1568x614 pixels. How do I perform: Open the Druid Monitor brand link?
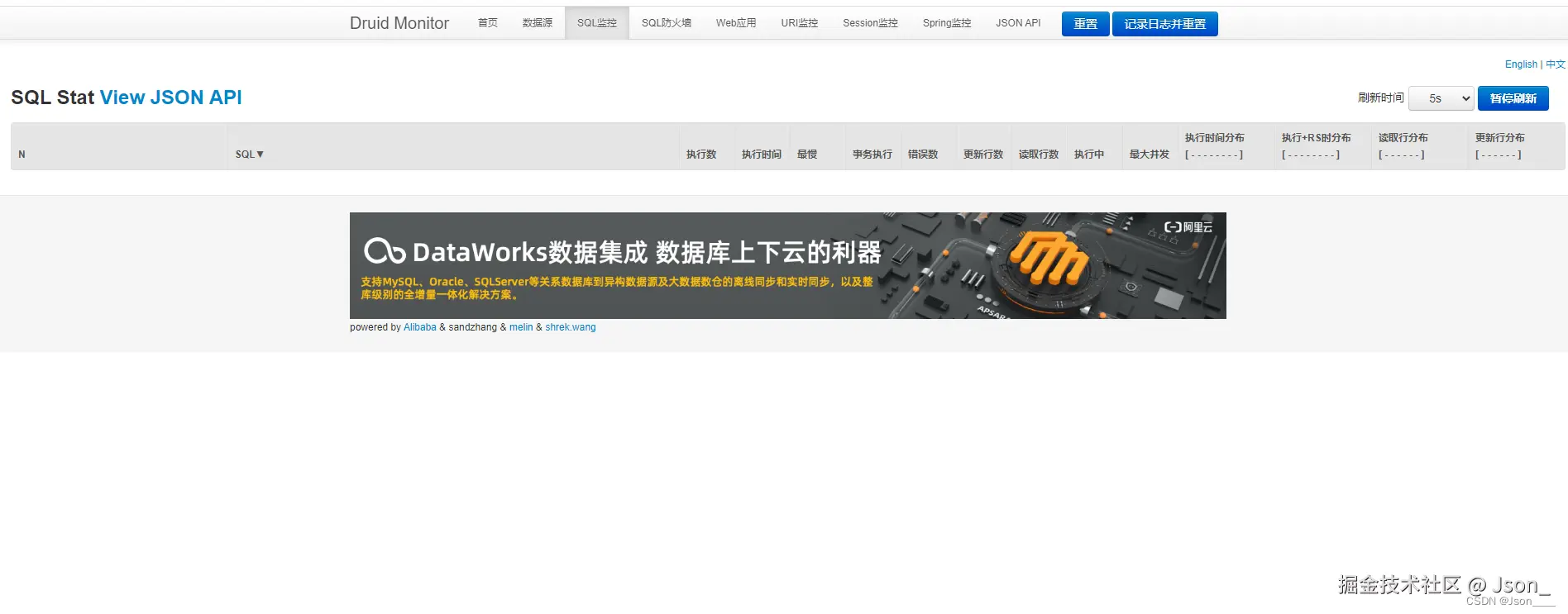399,23
